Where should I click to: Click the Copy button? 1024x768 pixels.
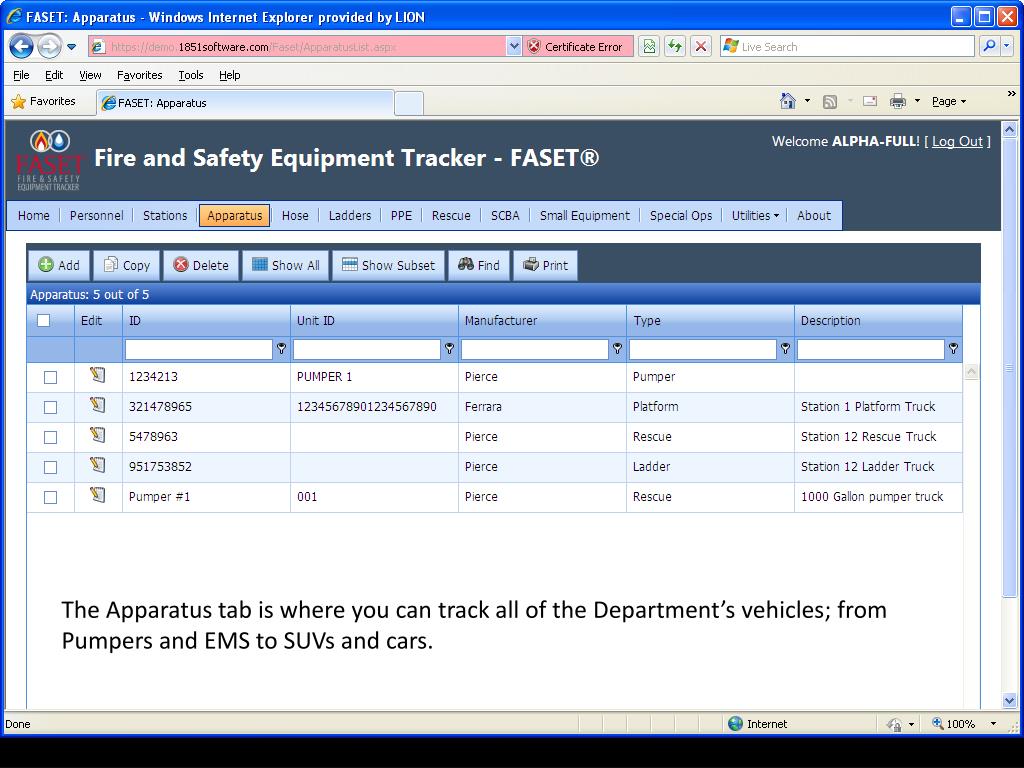[127, 265]
